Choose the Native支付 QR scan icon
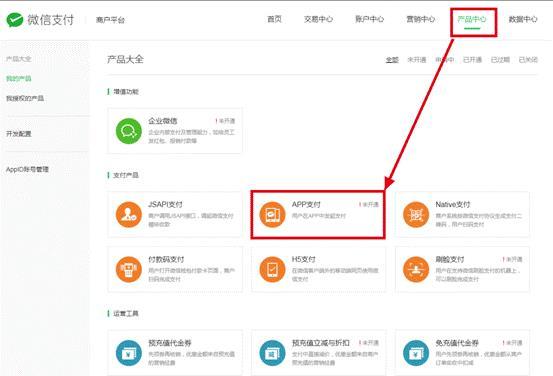 [x=416, y=214]
